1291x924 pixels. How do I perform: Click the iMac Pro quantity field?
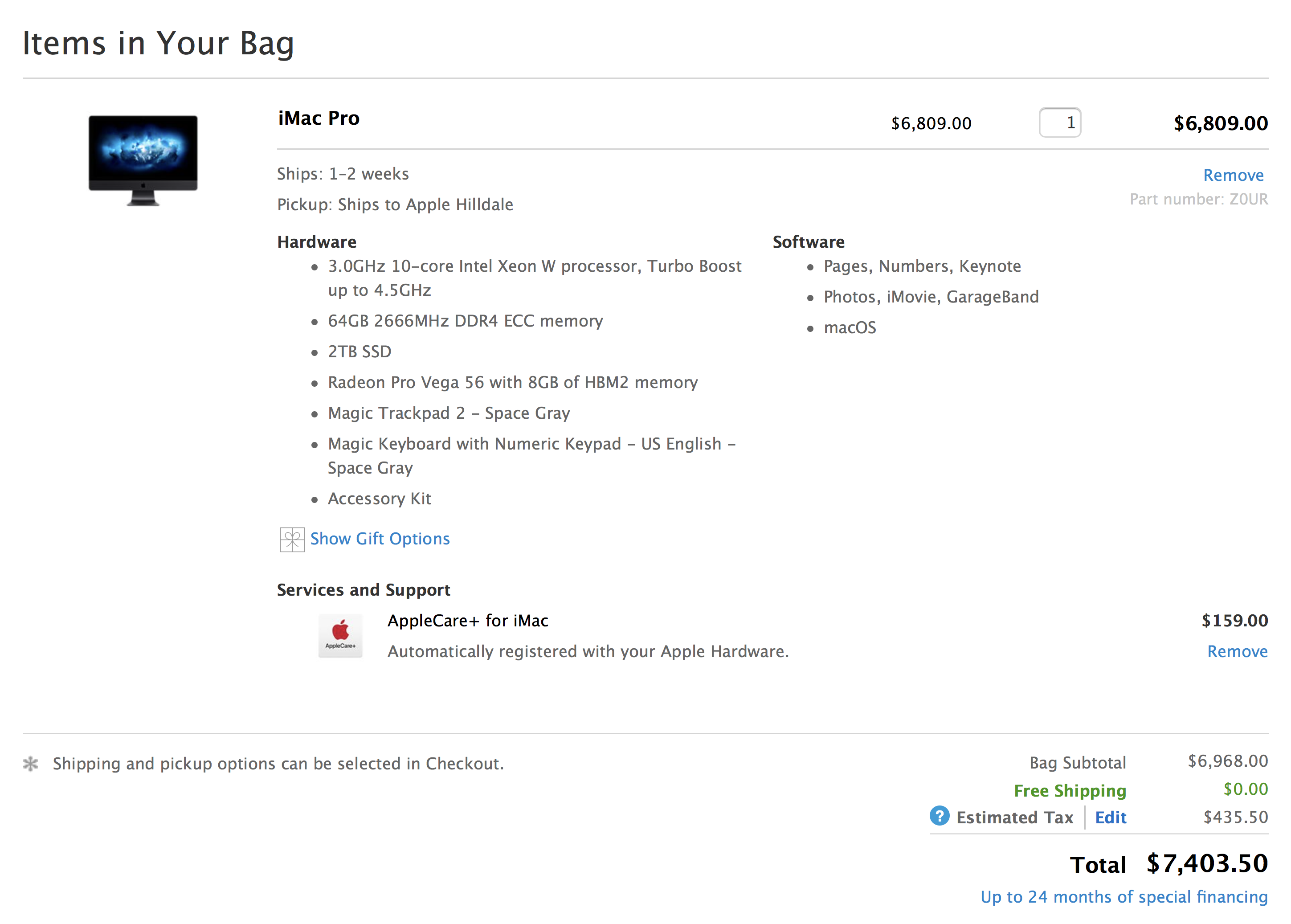(x=1059, y=123)
